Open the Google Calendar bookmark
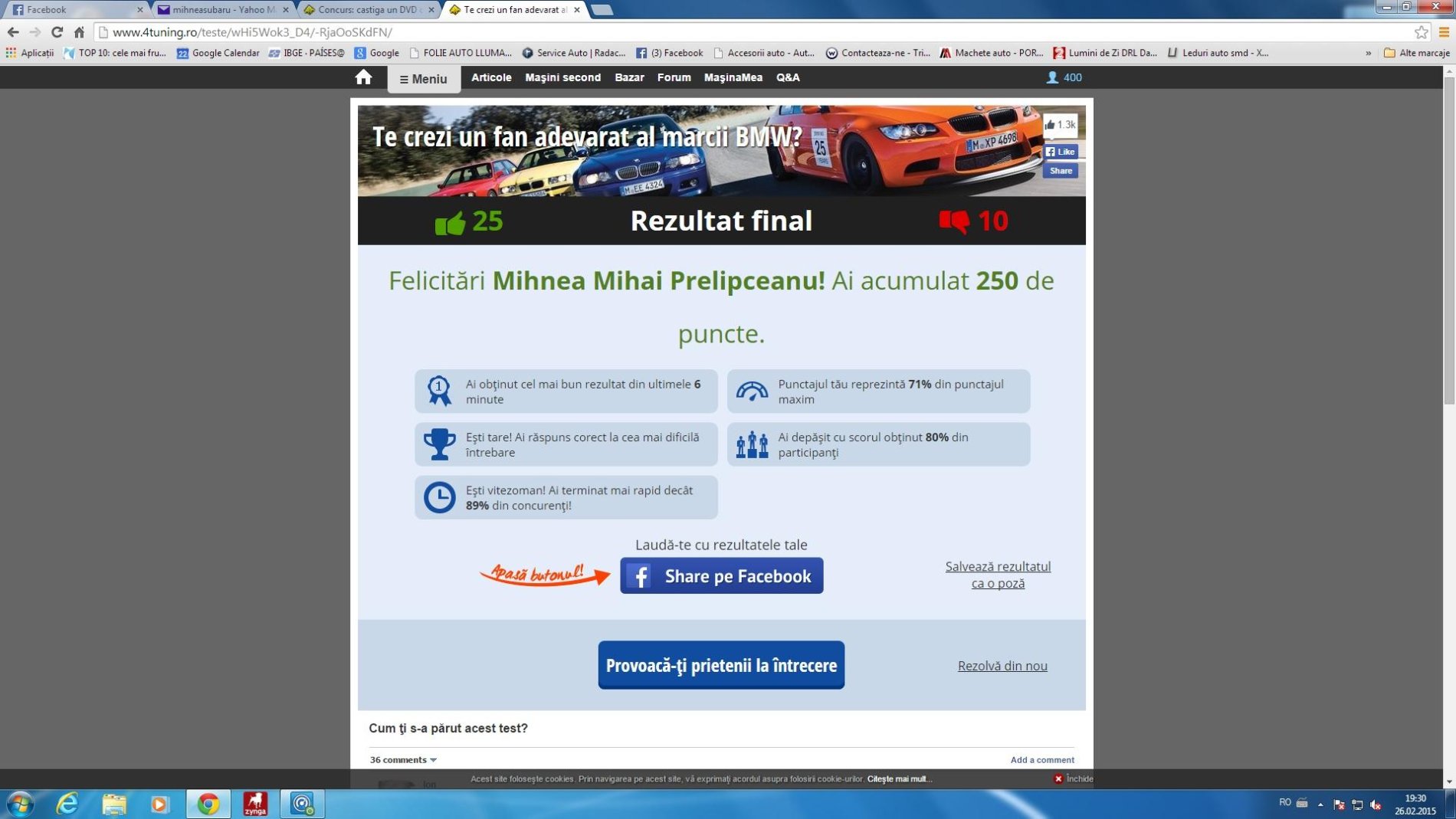Viewport: 1456px width, 819px height. point(218,53)
